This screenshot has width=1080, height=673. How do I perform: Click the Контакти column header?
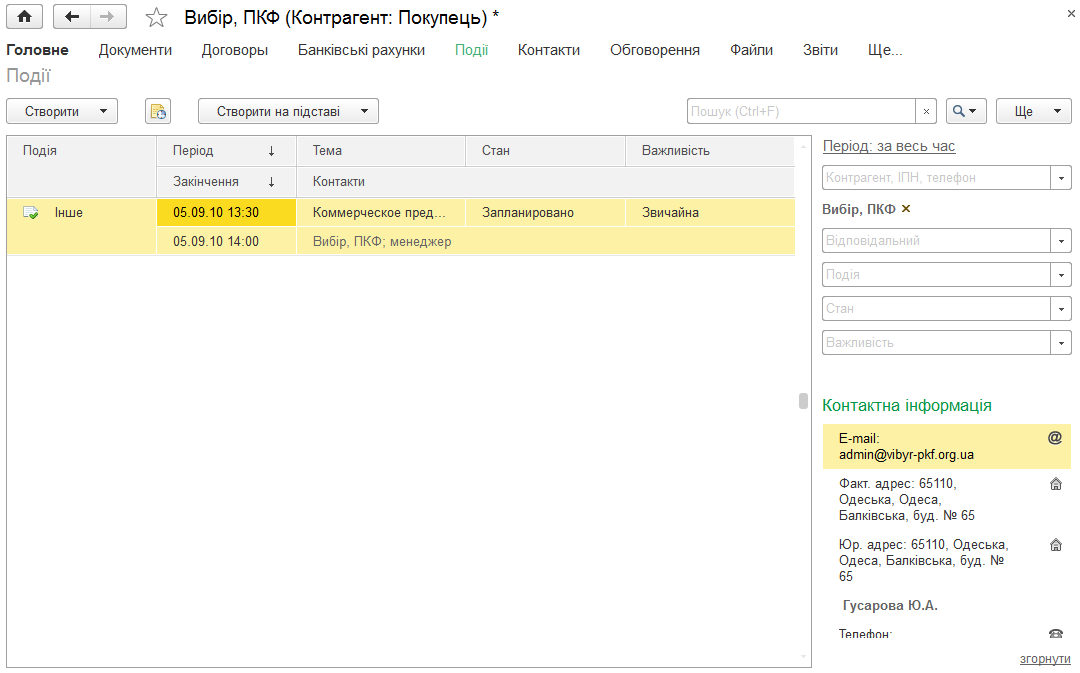tap(546, 182)
